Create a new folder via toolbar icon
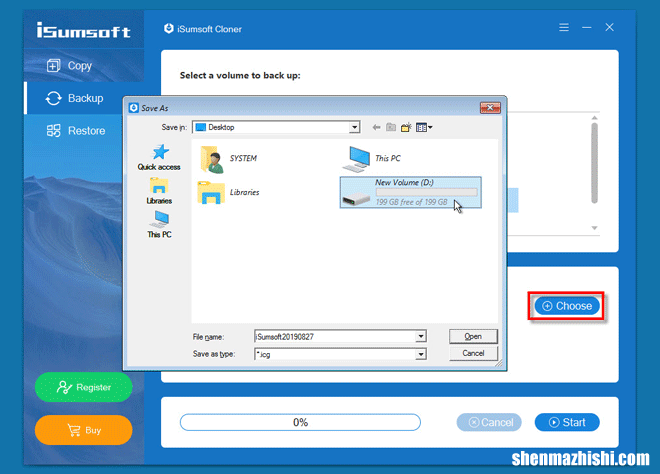Screen dimensions: 660x474 tap(406, 127)
